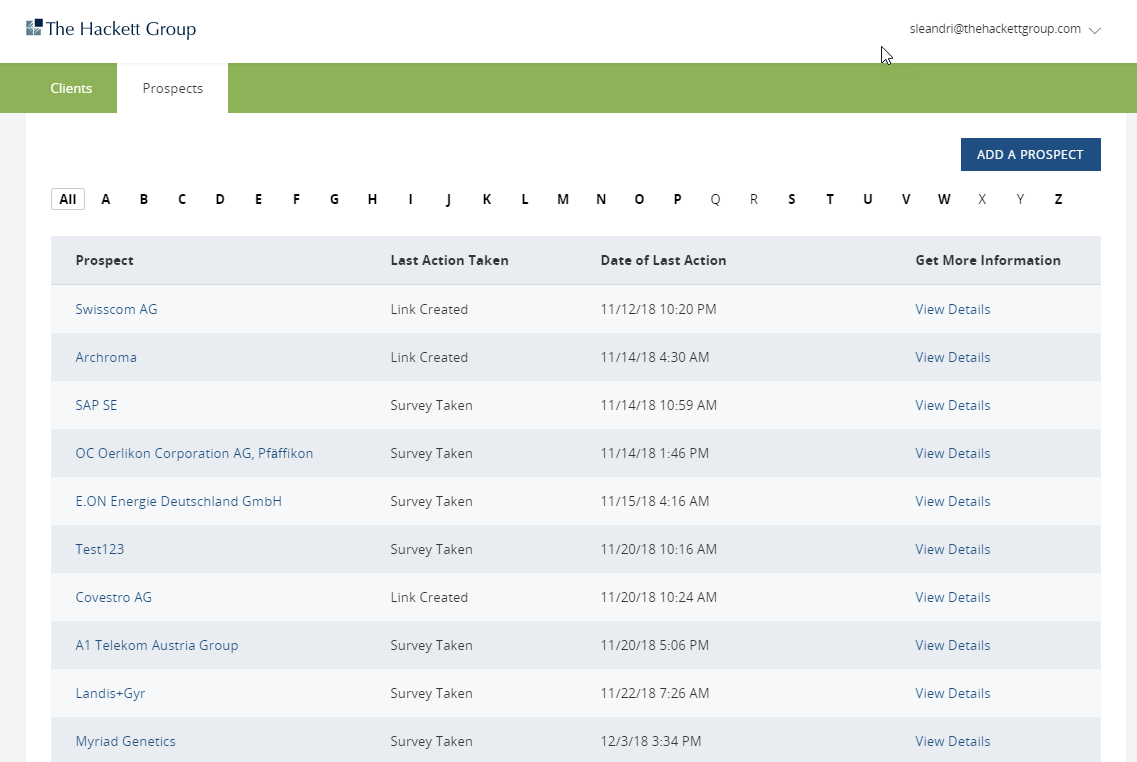1137x762 pixels.
Task: Filter prospects by letter J
Action: click(448, 199)
